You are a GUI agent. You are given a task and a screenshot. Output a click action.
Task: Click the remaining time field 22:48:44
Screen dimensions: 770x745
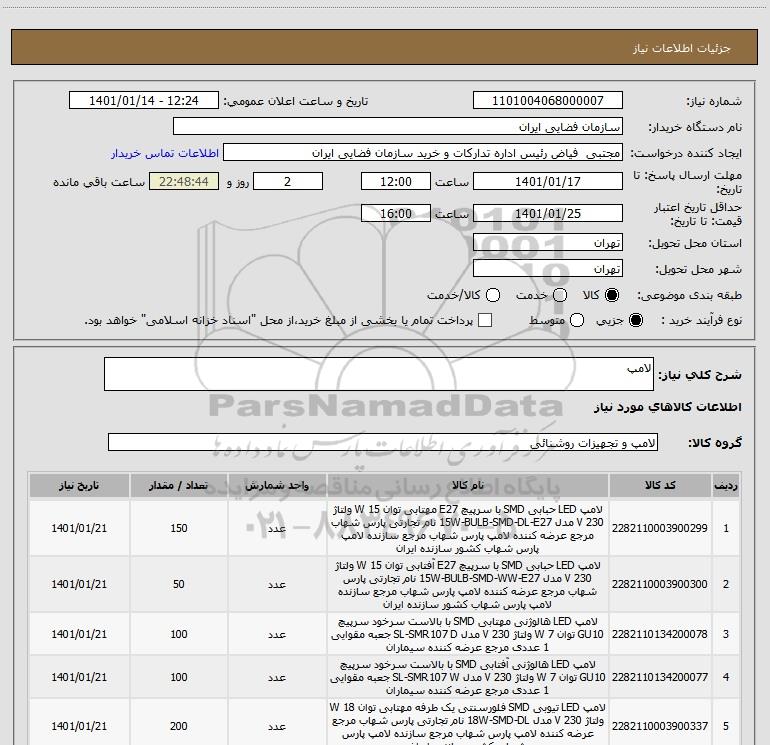[184, 181]
